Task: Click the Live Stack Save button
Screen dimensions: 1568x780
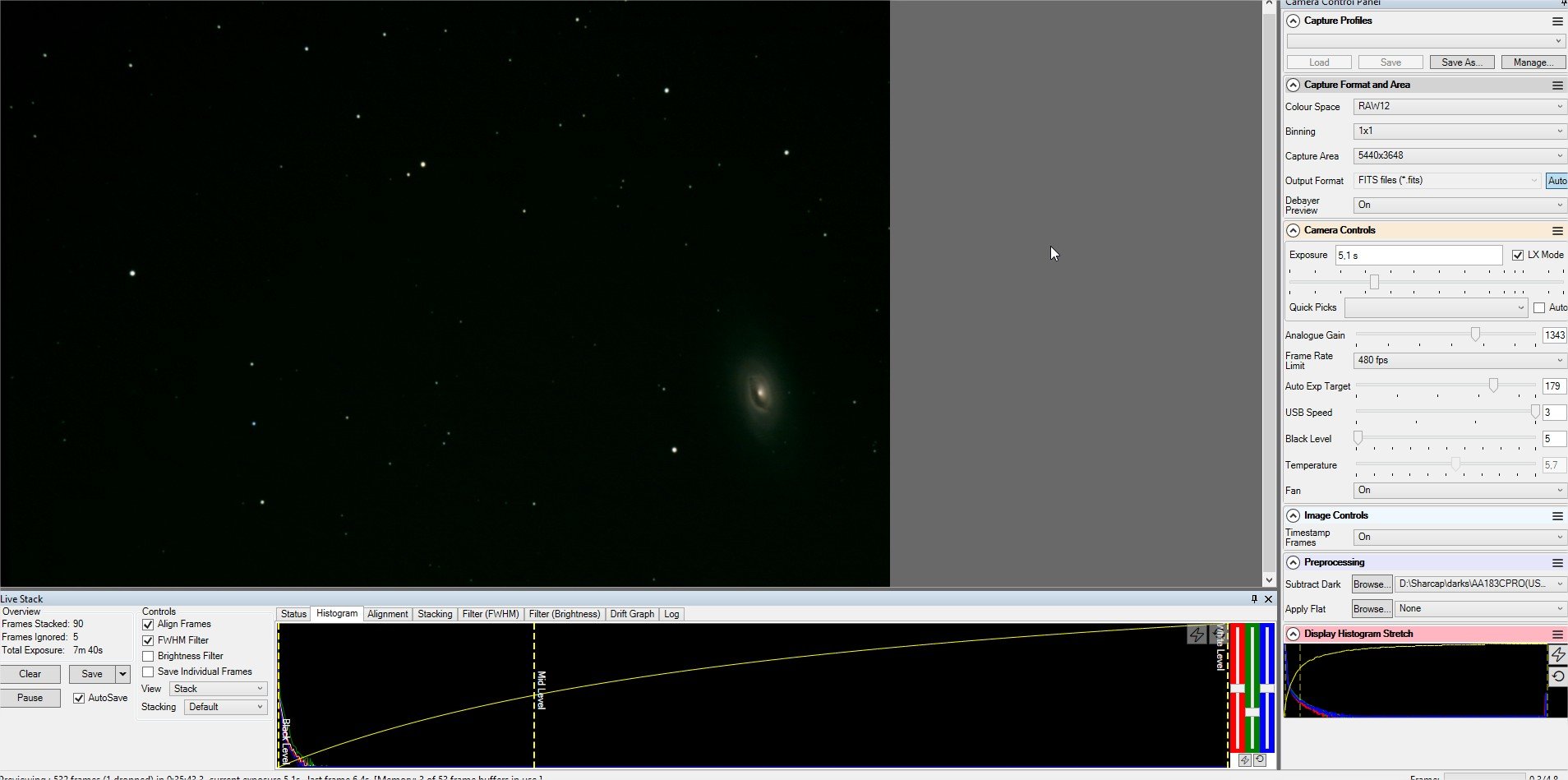Action: click(92, 675)
